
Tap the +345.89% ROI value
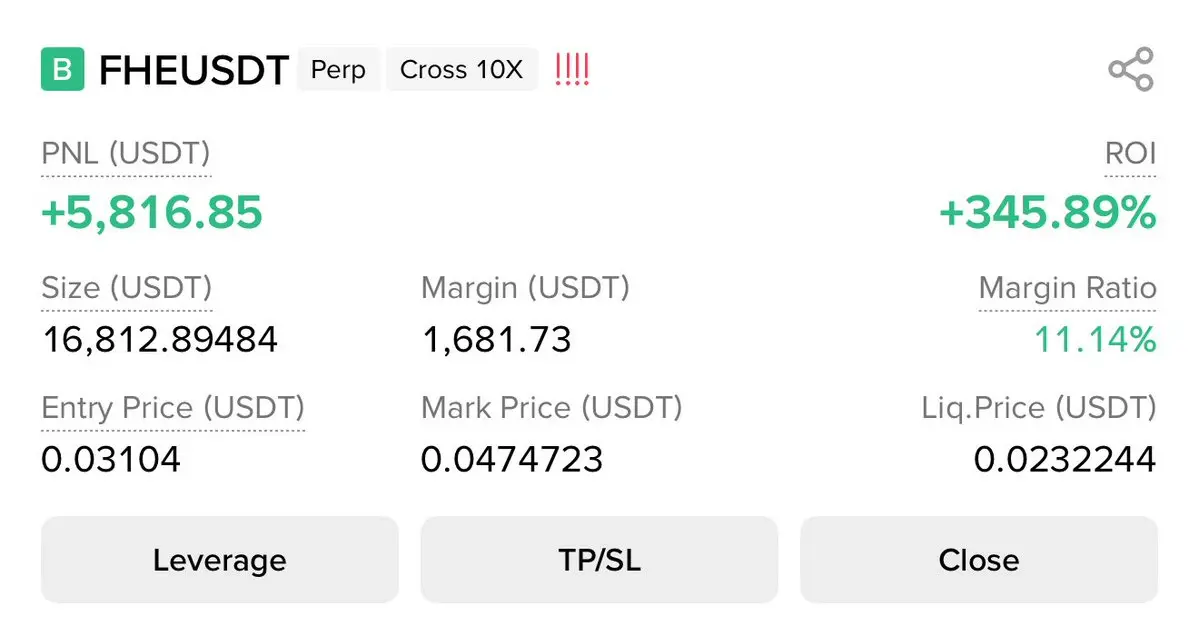1047,212
